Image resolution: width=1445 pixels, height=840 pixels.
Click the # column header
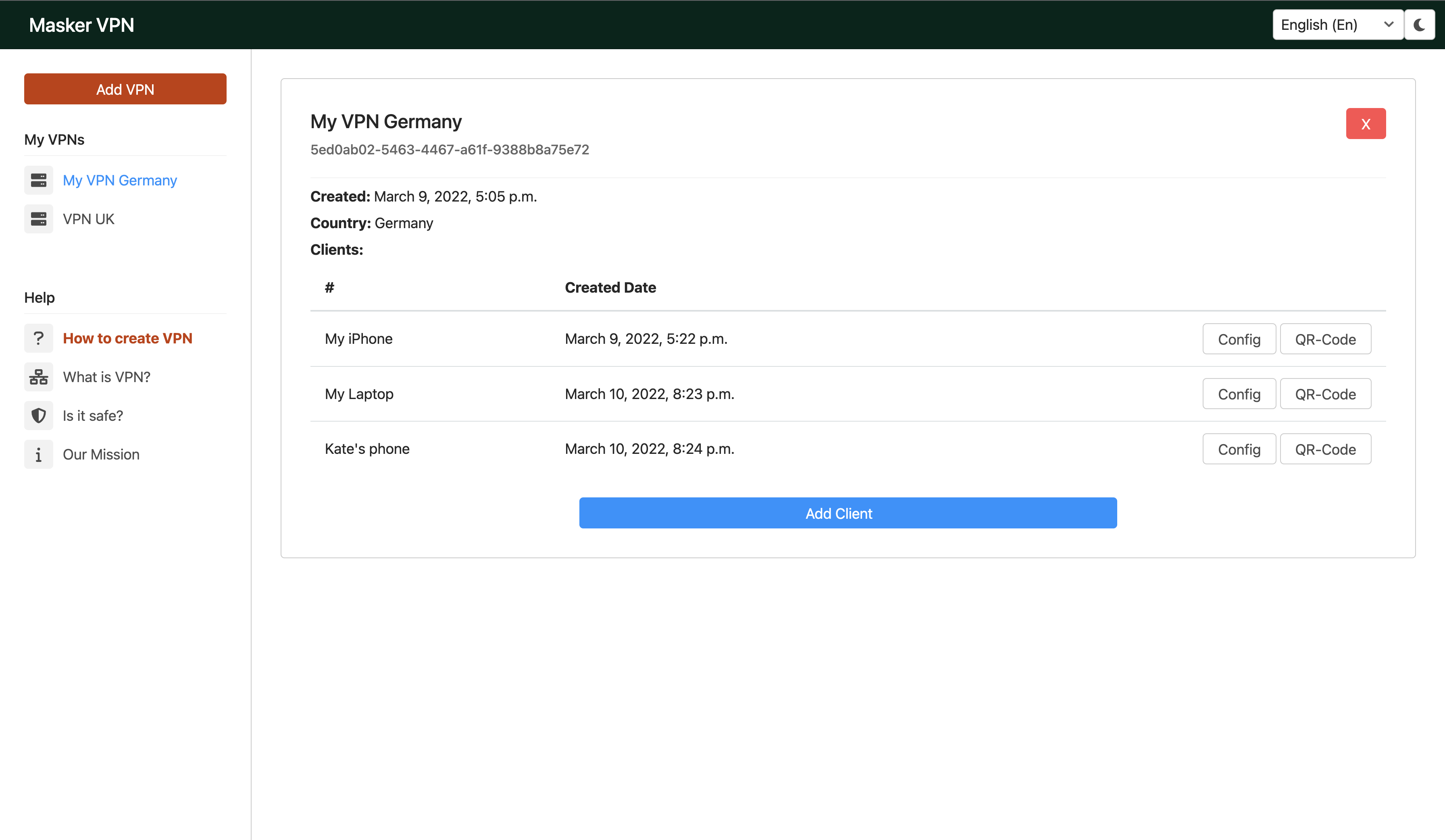pos(329,287)
